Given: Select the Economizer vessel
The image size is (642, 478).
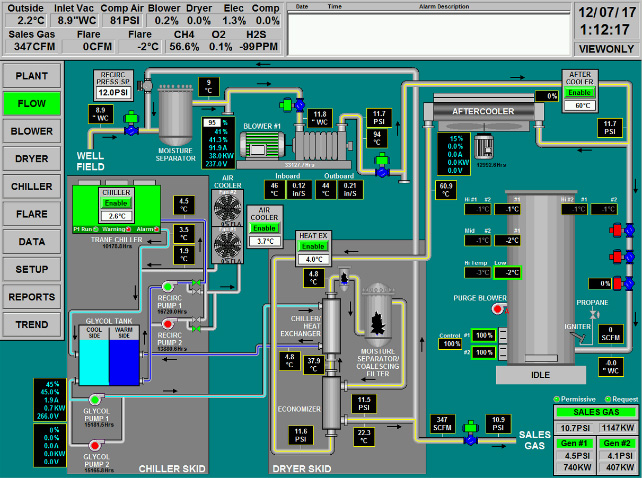Looking at the screenshot, I should point(331,403).
